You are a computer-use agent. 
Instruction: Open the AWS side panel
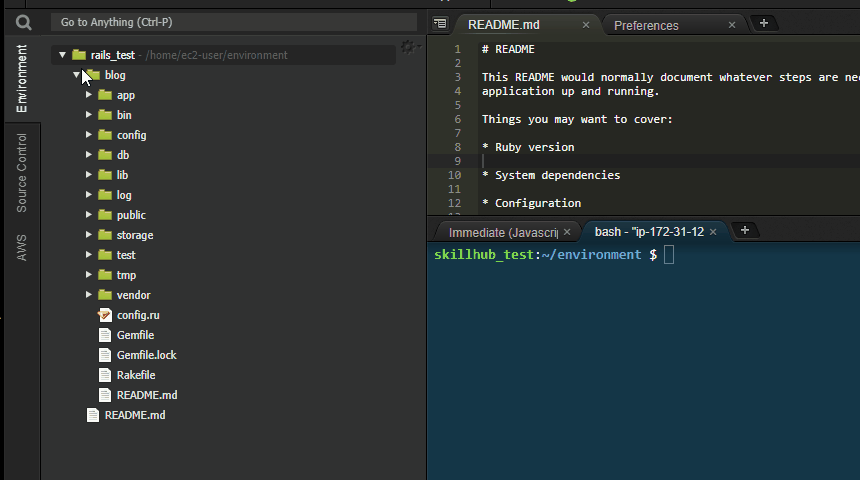pos(21,247)
